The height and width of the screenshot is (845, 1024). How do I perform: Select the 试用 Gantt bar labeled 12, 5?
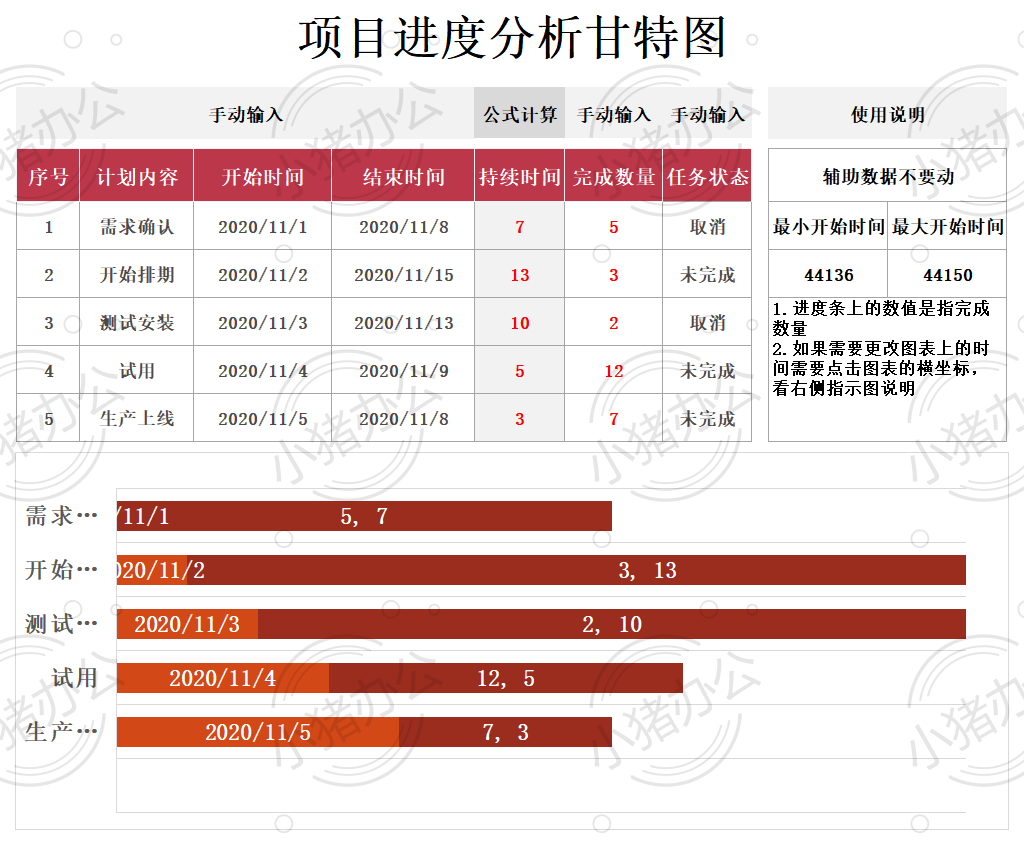pyautogui.click(x=505, y=678)
